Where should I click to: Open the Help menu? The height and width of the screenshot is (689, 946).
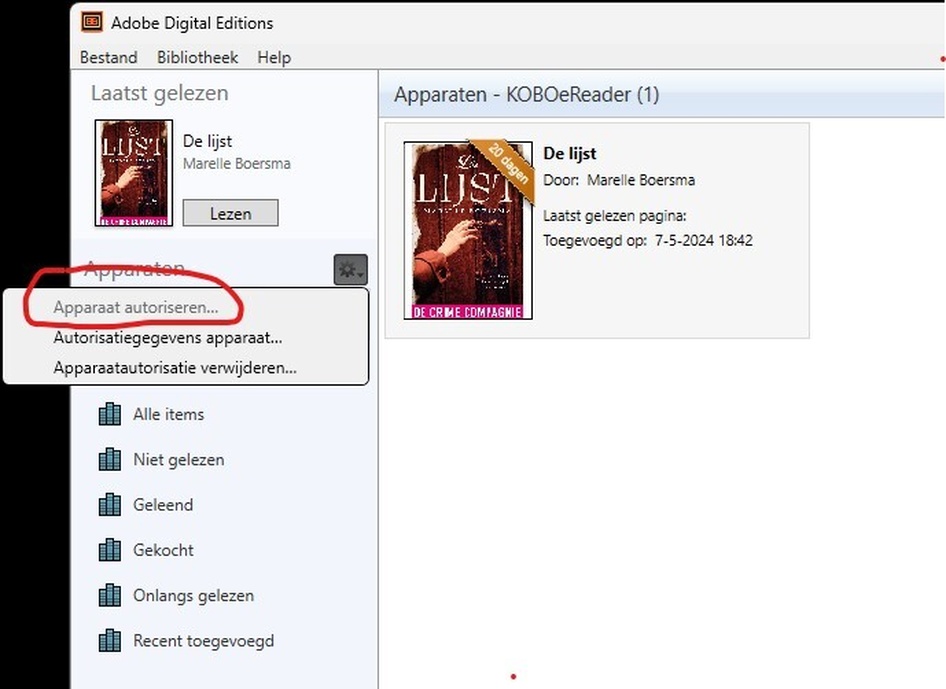coord(274,57)
